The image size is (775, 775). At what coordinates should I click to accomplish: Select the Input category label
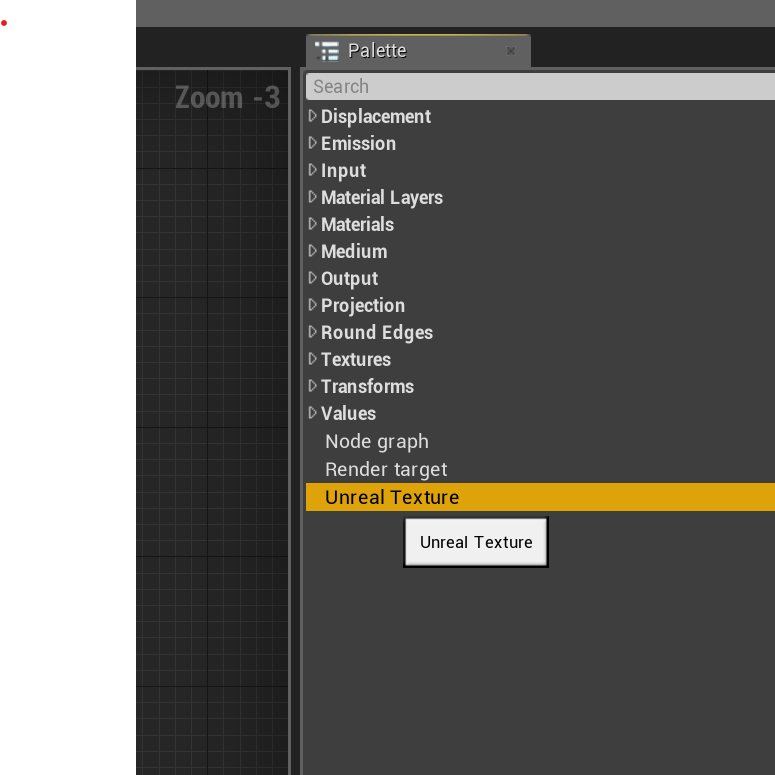pyautogui.click(x=344, y=171)
